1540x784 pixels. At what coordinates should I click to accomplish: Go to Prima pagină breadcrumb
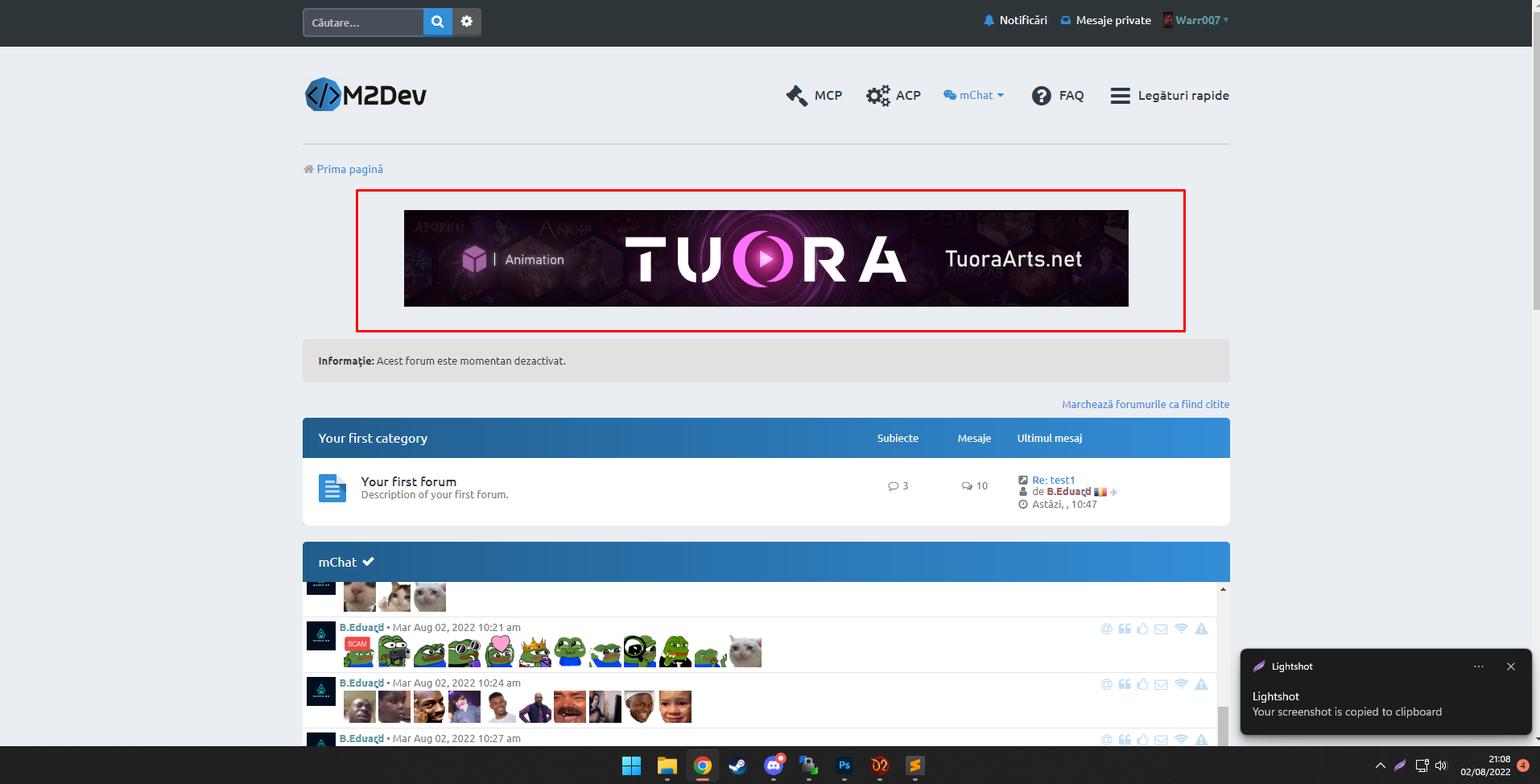pos(349,169)
